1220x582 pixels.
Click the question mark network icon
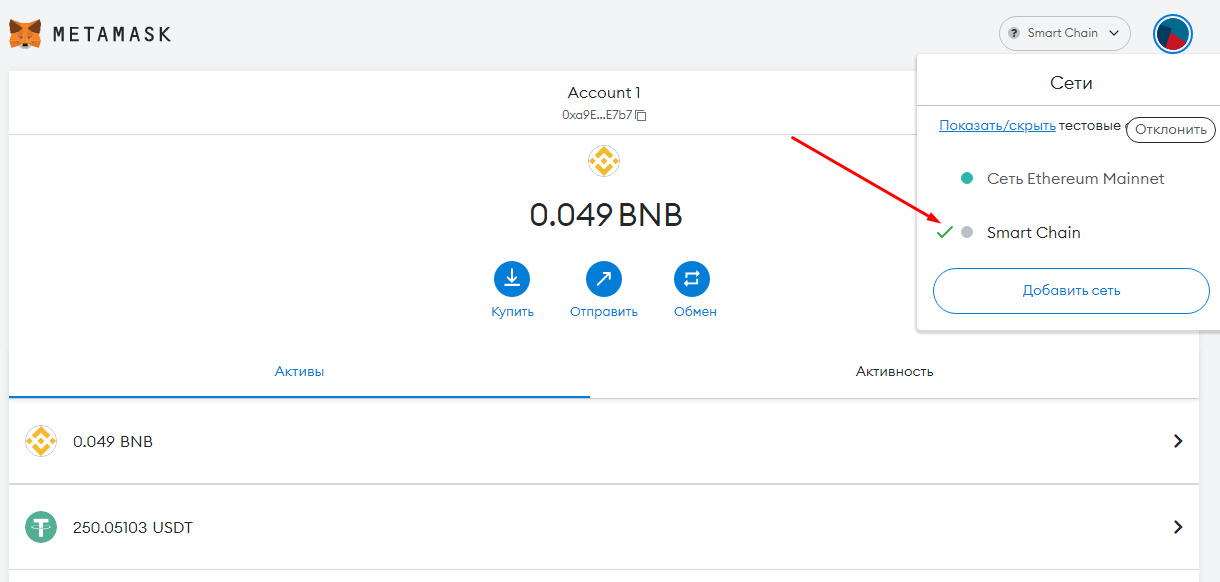click(x=1014, y=33)
